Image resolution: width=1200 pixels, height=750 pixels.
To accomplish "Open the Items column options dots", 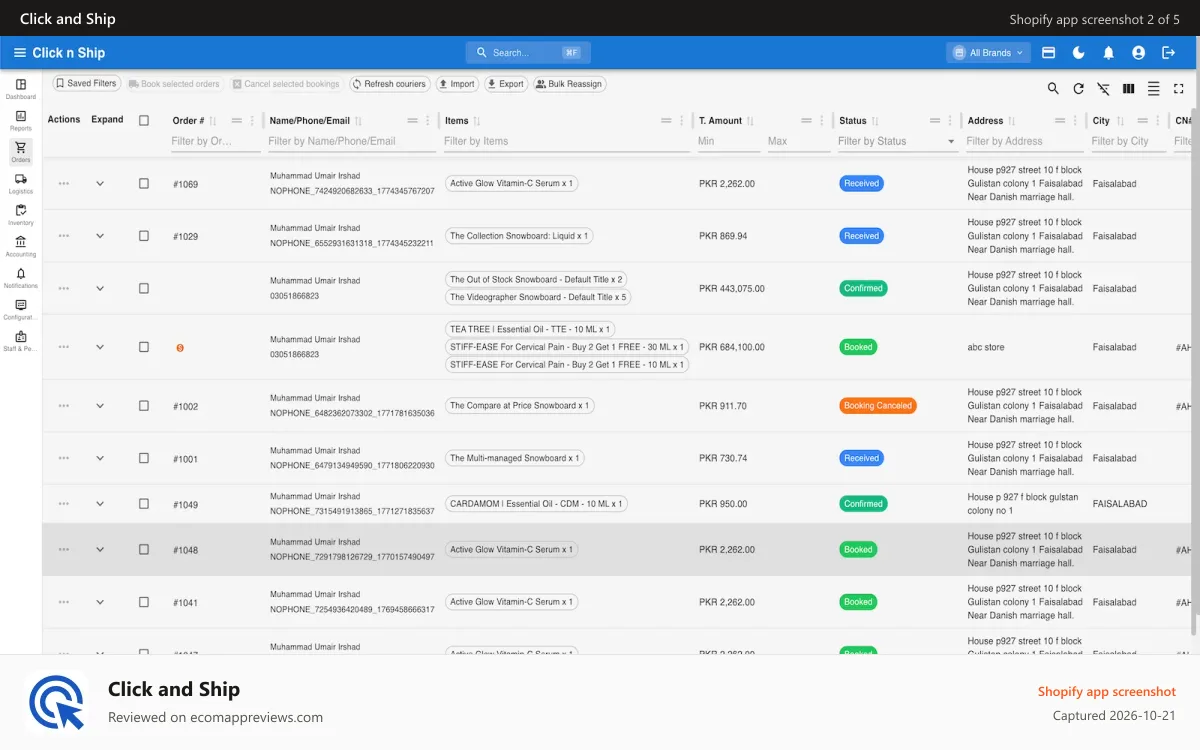I will click(x=682, y=121).
